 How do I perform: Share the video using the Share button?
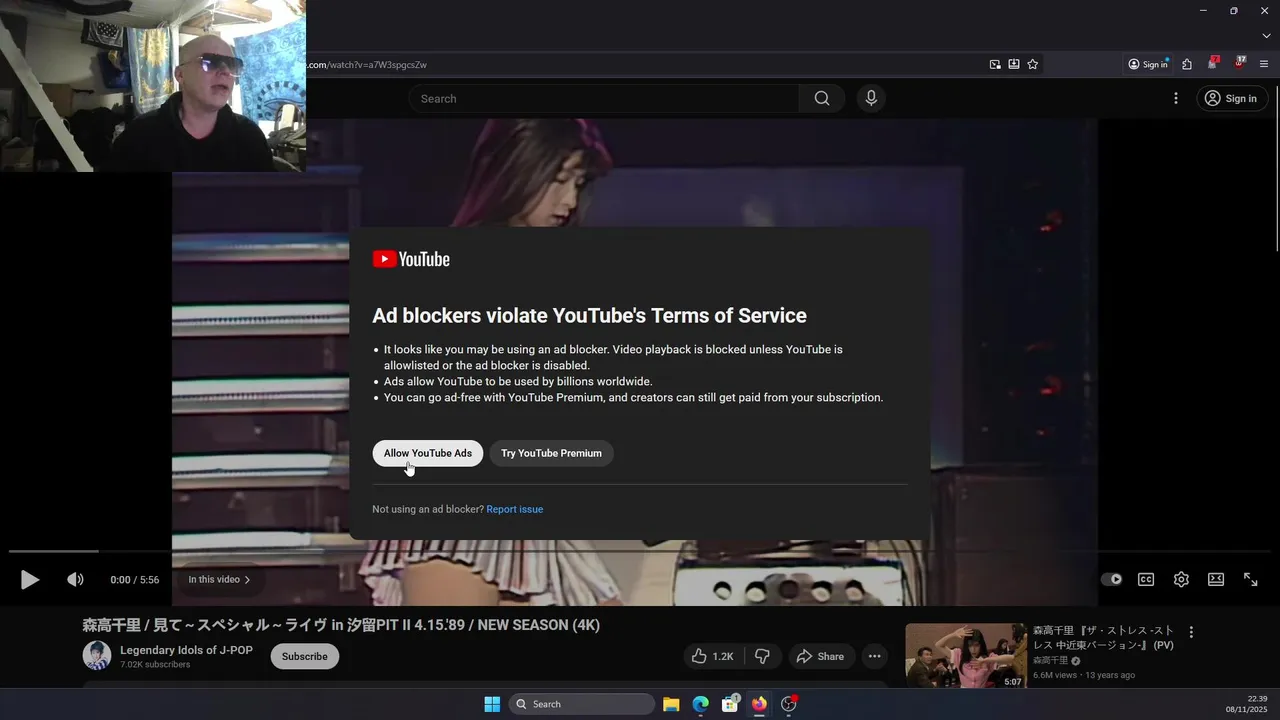pos(820,656)
